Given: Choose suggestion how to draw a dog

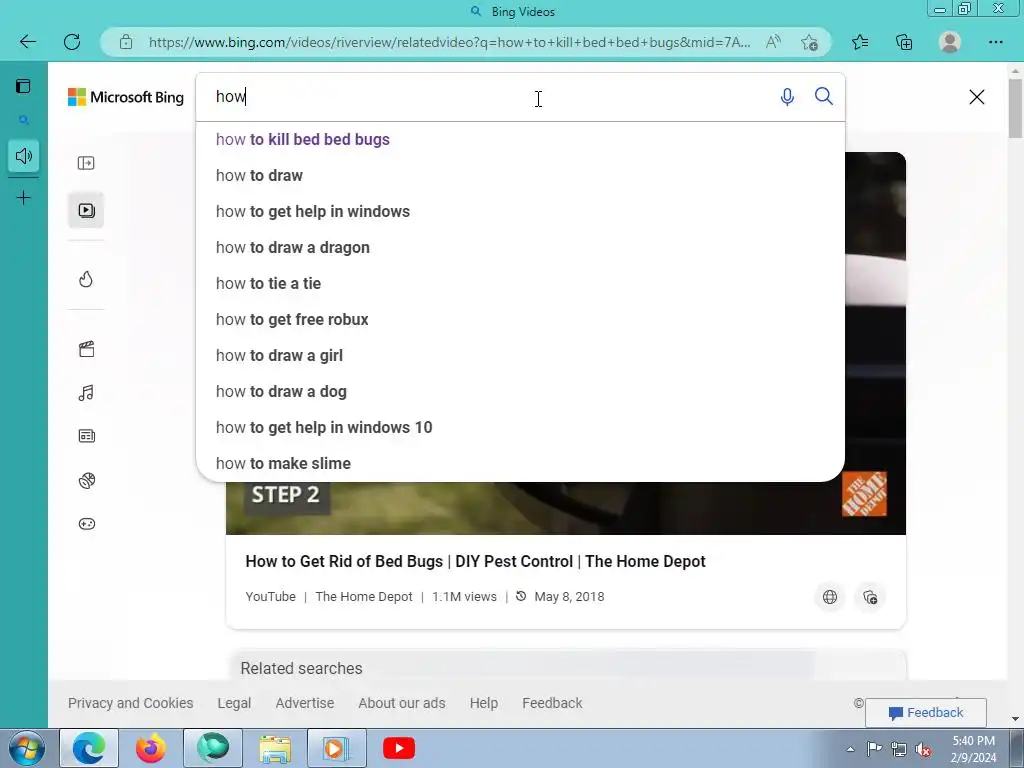Looking at the screenshot, I should click(x=520, y=391).
